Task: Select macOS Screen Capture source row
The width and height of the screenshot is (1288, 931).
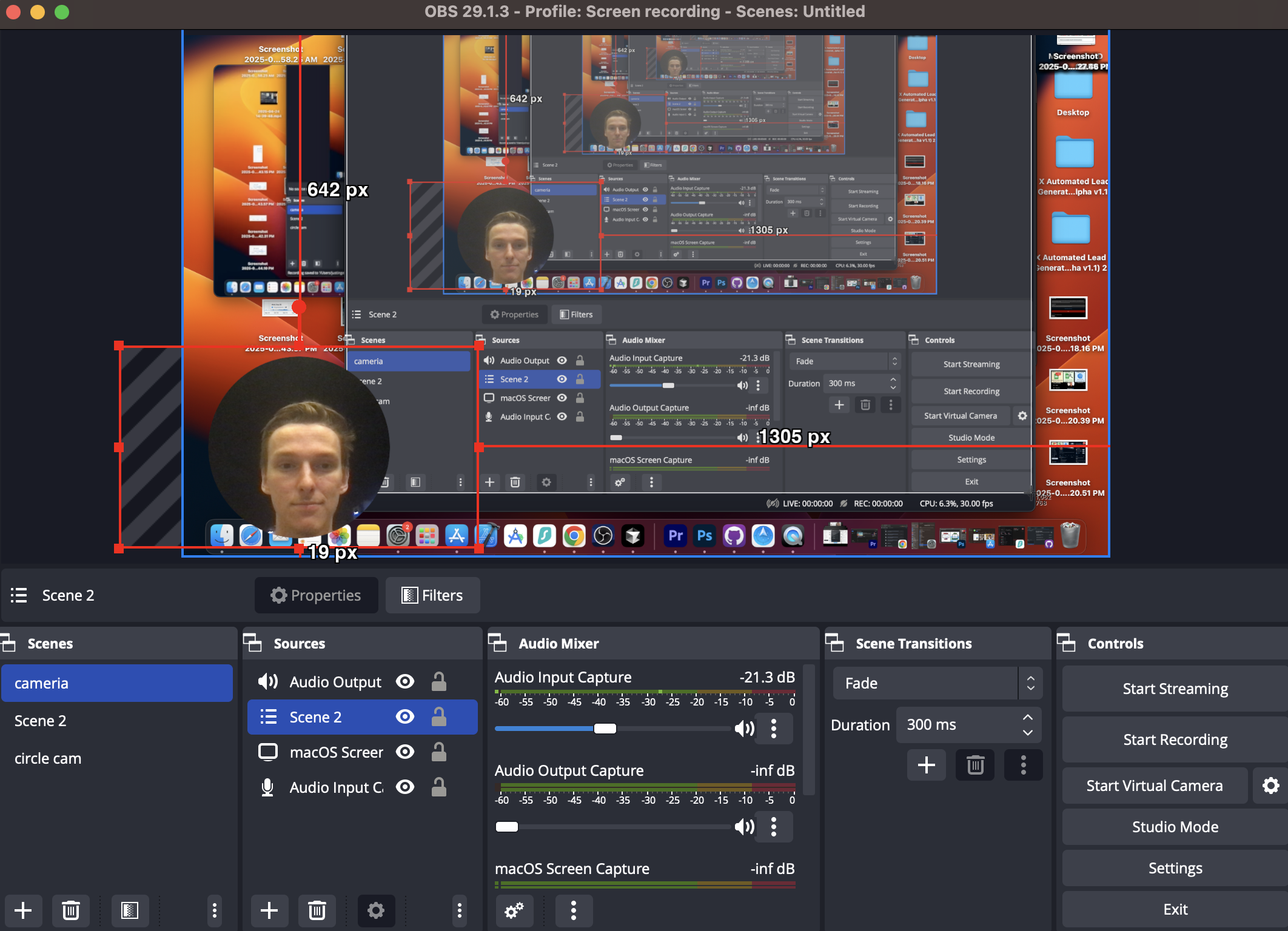Action: [x=363, y=752]
